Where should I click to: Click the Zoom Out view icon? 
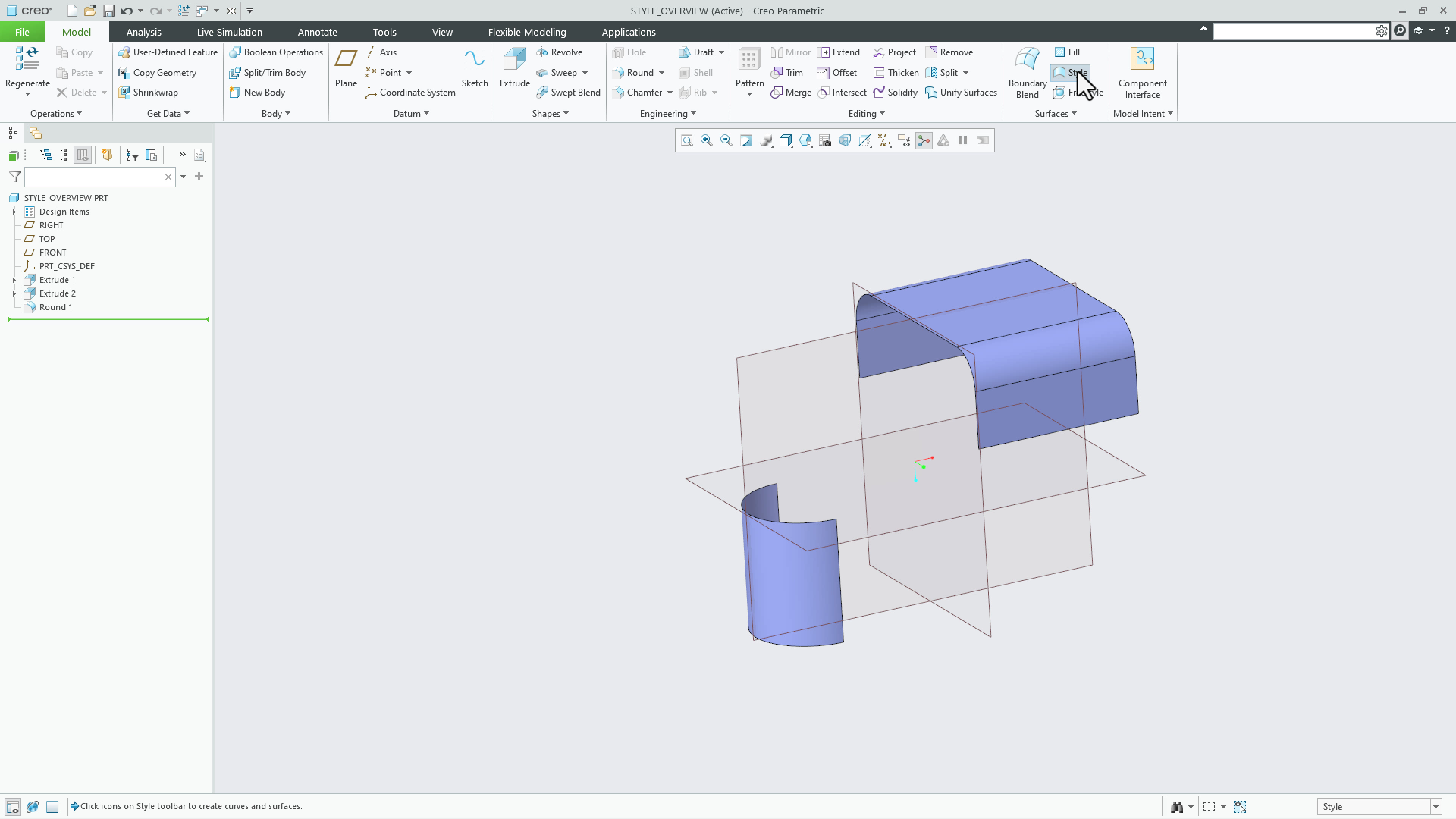click(726, 140)
